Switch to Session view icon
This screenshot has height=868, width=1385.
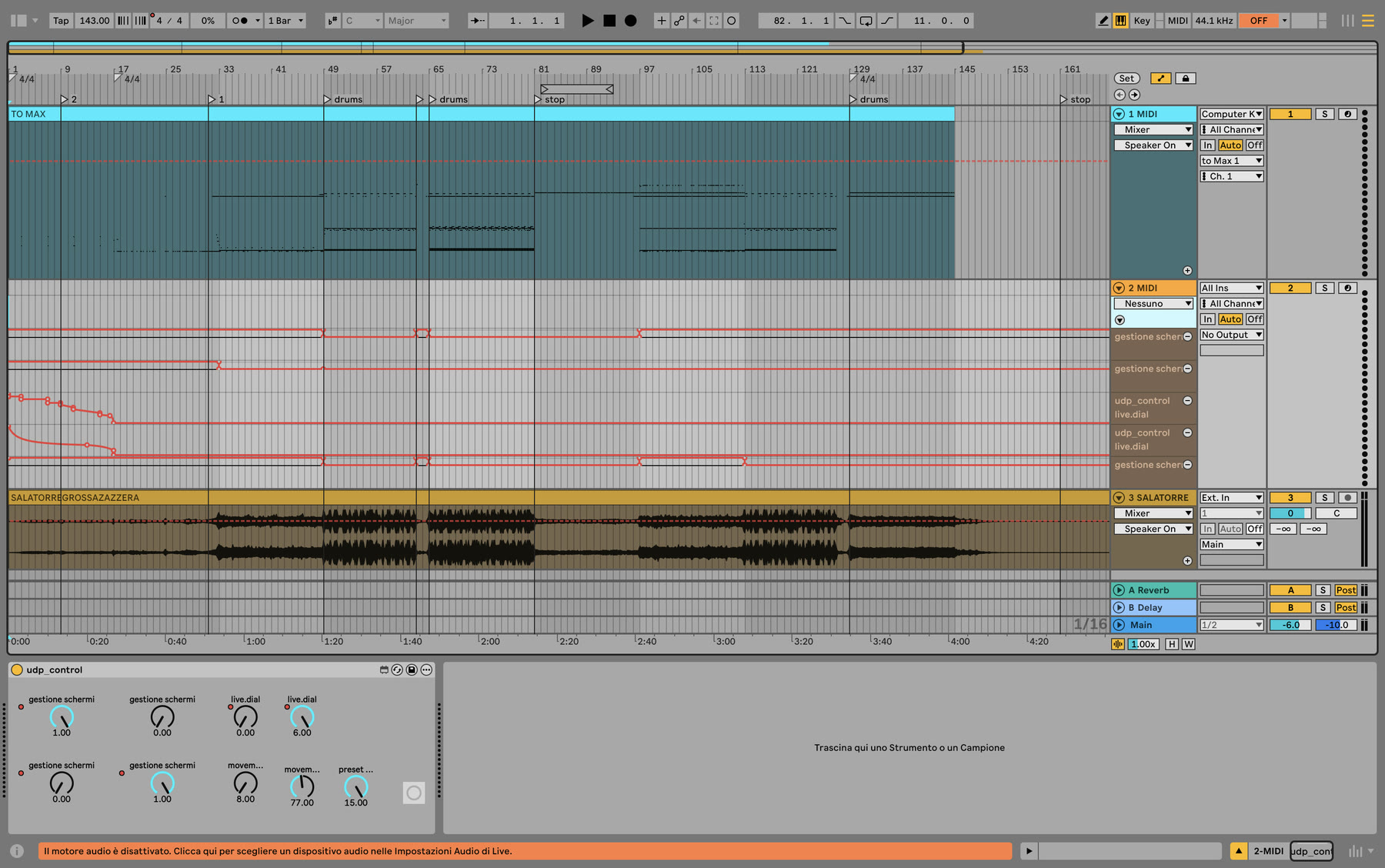[x=1348, y=21]
